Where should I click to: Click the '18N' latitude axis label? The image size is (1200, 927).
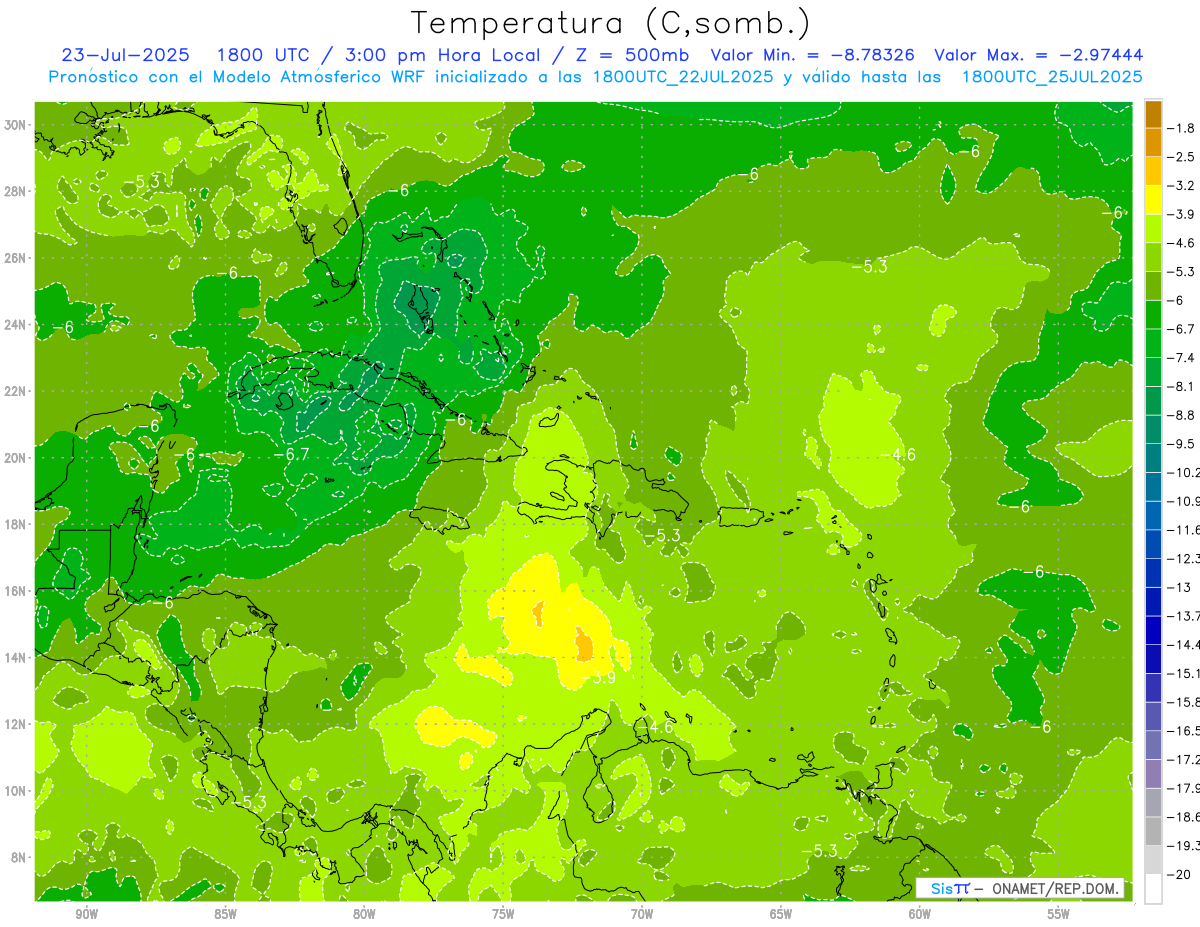tap(15, 524)
